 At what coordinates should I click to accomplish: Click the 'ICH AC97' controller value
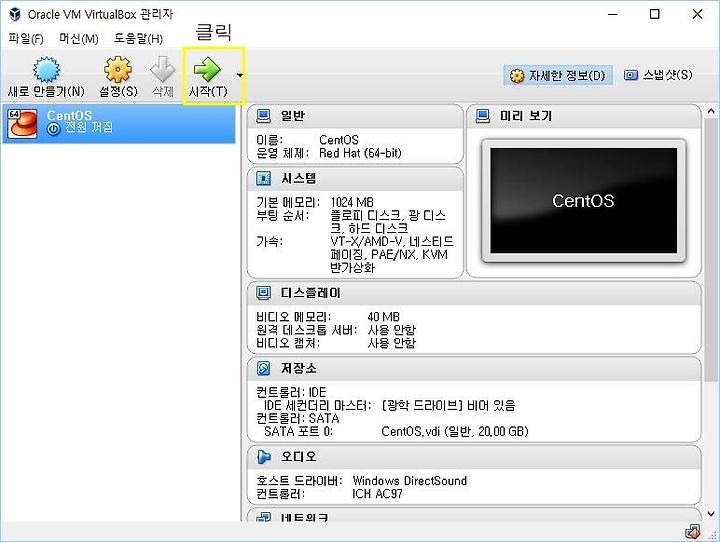(377, 494)
